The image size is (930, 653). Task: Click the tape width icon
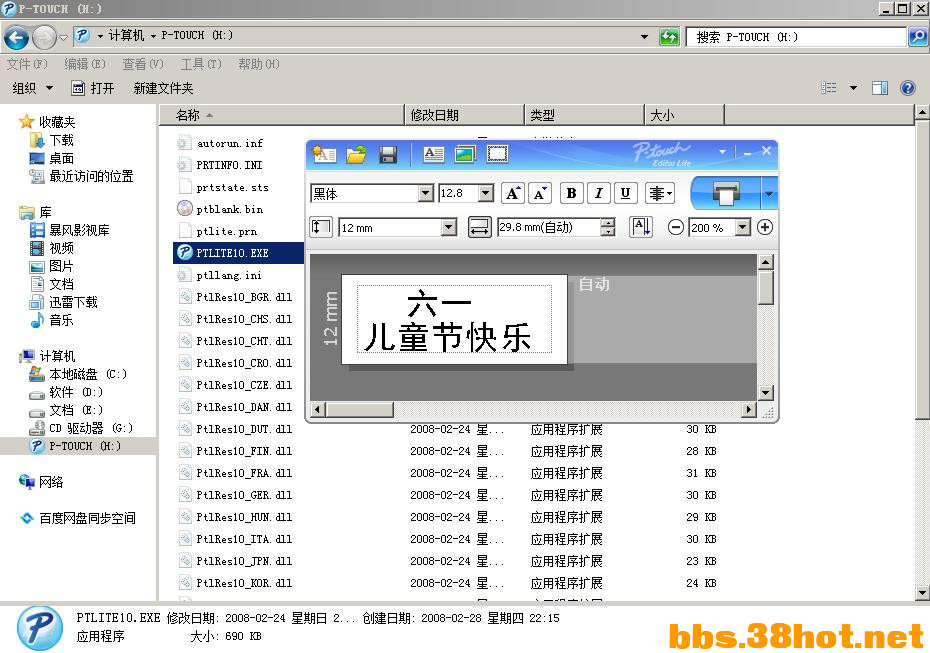tap(321, 227)
